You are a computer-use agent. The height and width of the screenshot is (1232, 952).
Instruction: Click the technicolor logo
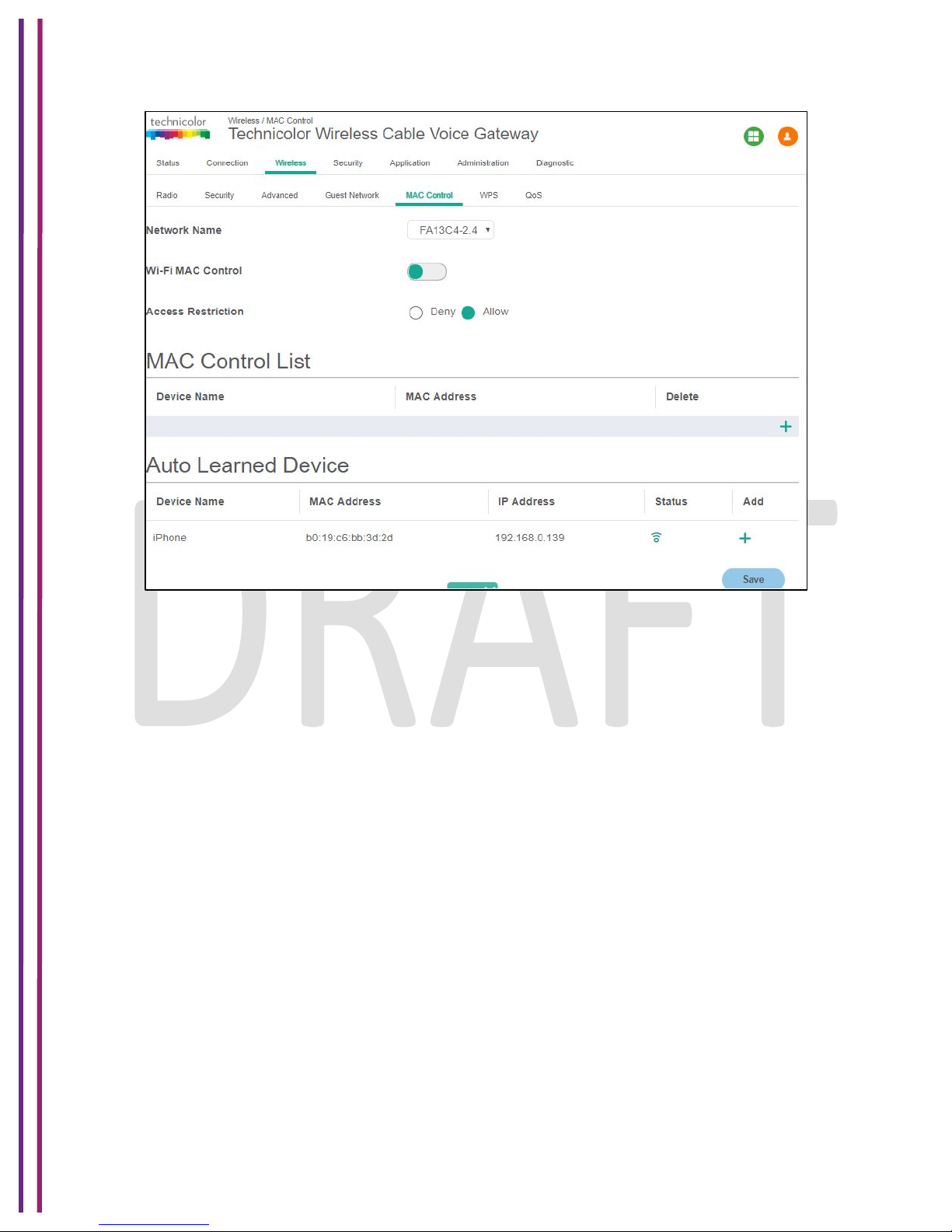[178, 128]
